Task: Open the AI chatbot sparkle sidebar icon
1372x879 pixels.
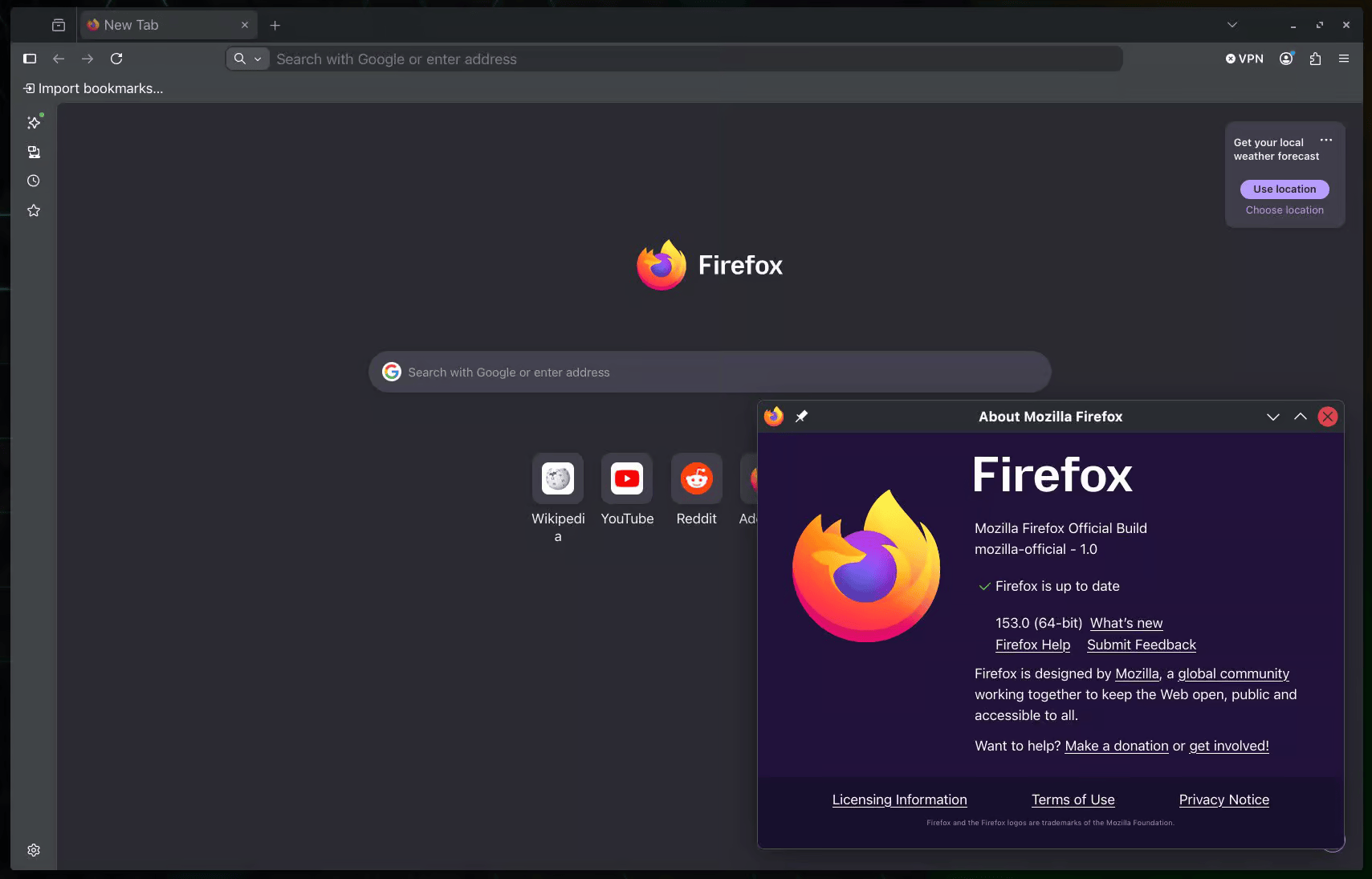Action: point(34,122)
